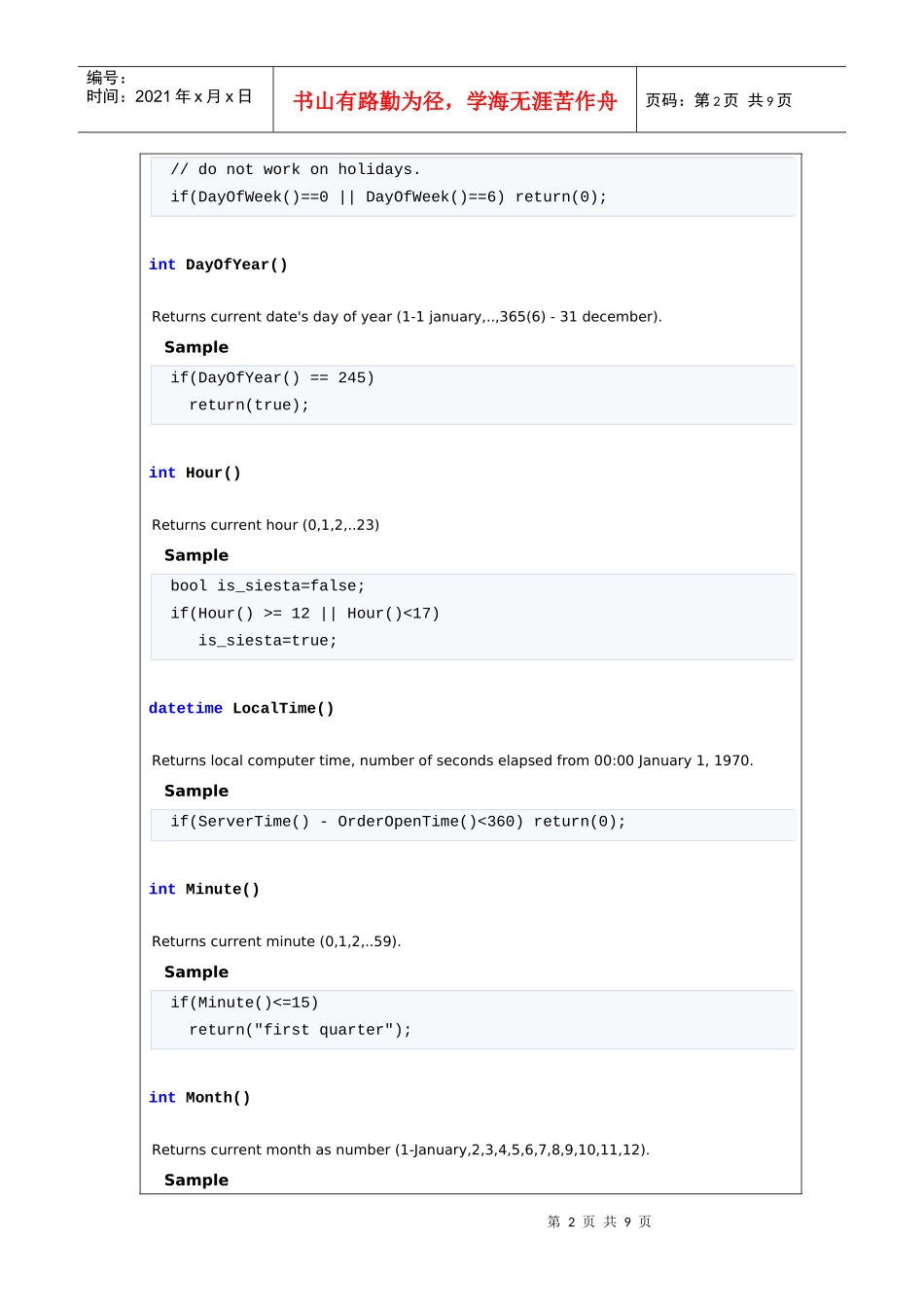The height and width of the screenshot is (1307, 924).
Task: Click the 'Sample' heading under Month
Action: pos(196,1180)
